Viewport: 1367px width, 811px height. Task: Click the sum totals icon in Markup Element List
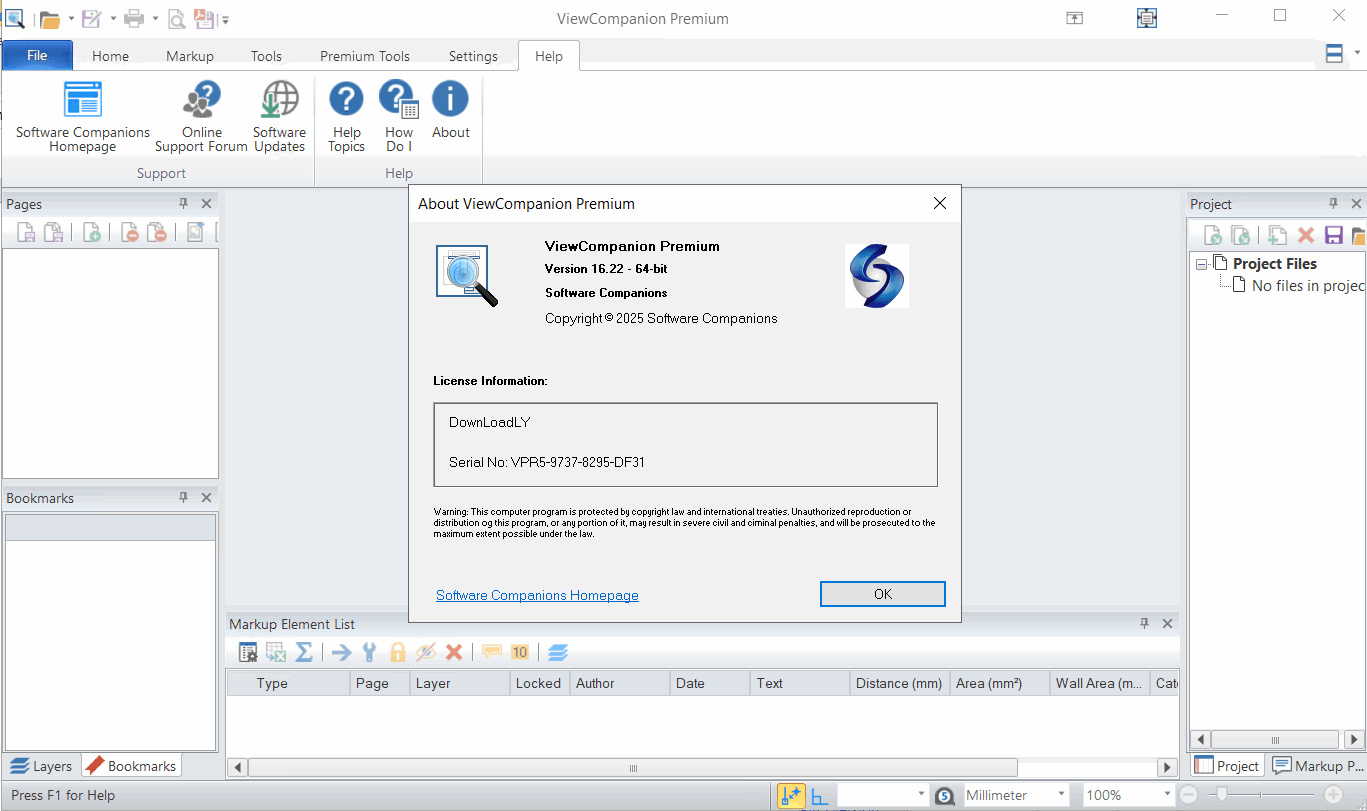click(x=304, y=652)
